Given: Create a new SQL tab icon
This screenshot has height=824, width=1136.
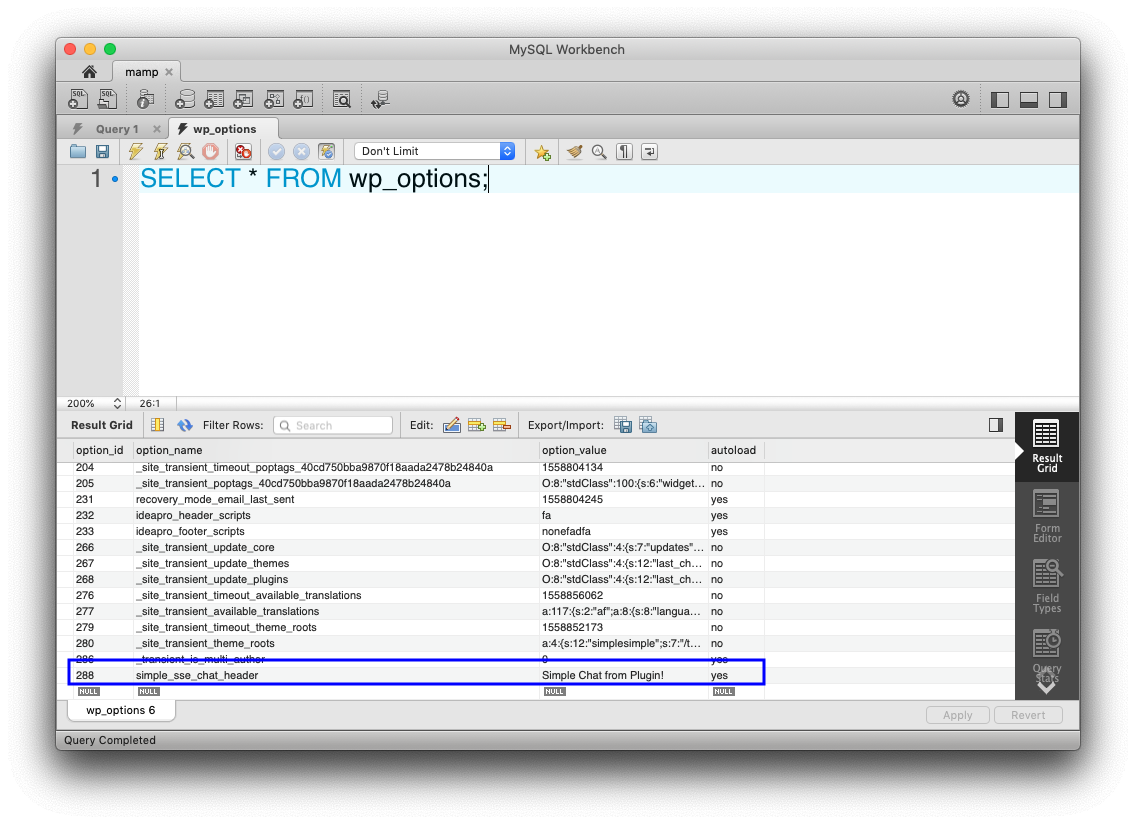Looking at the screenshot, I should click(78, 99).
